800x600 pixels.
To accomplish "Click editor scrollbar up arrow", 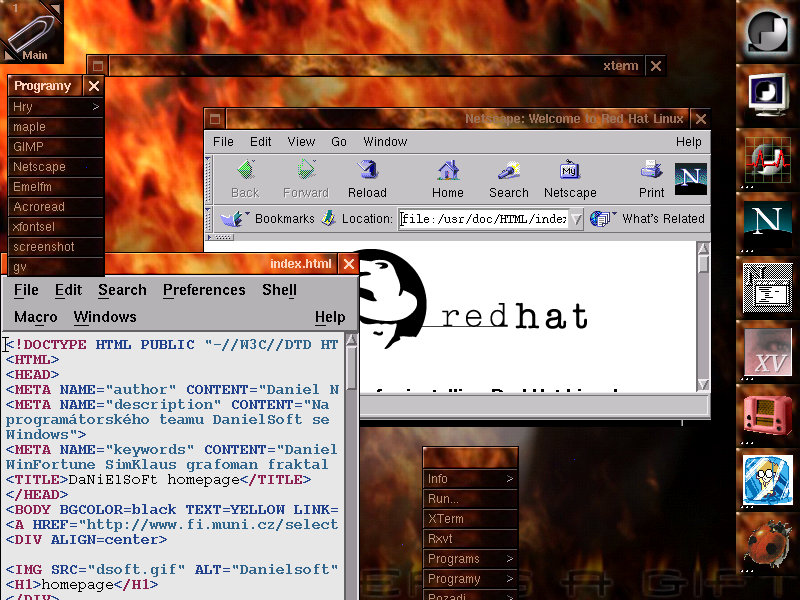I will click(x=352, y=340).
